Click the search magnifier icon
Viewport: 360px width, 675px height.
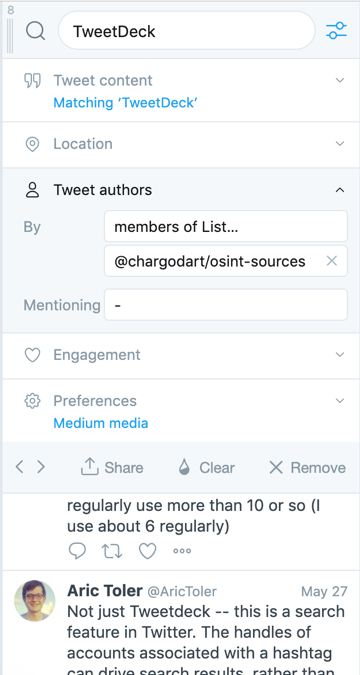[x=35, y=31]
